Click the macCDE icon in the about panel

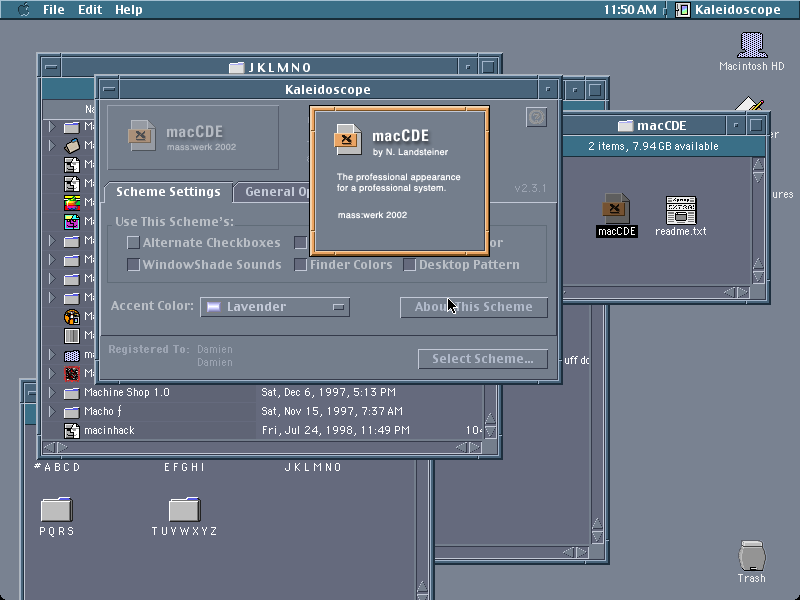tap(347, 139)
